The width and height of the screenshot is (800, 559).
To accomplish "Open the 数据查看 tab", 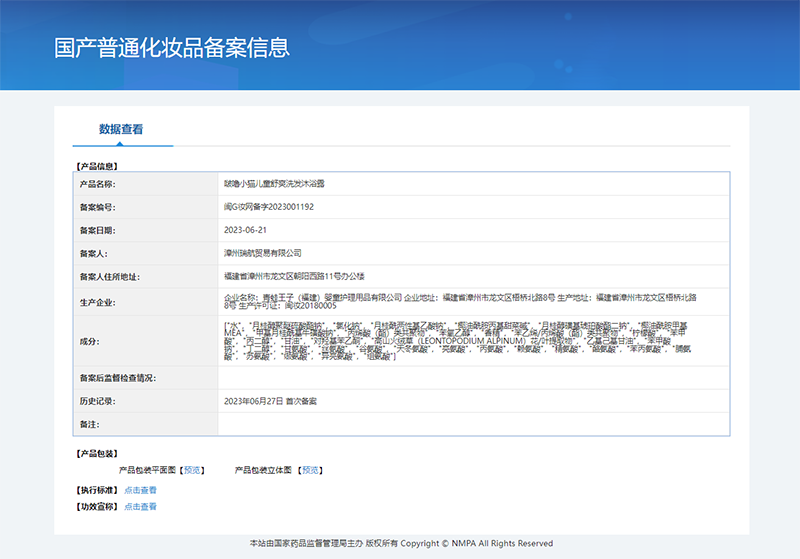I will [x=121, y=129].
